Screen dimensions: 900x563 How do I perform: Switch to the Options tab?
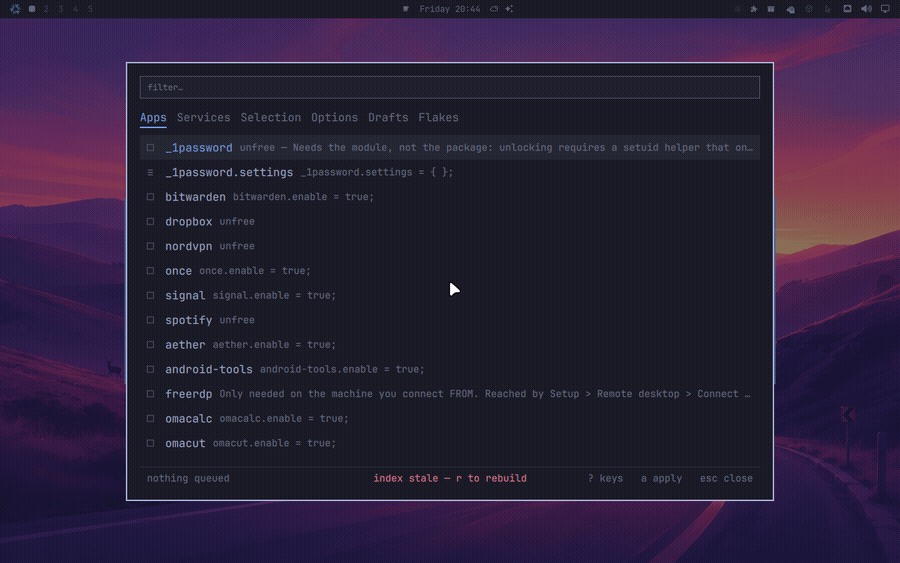tap(334, 118)
